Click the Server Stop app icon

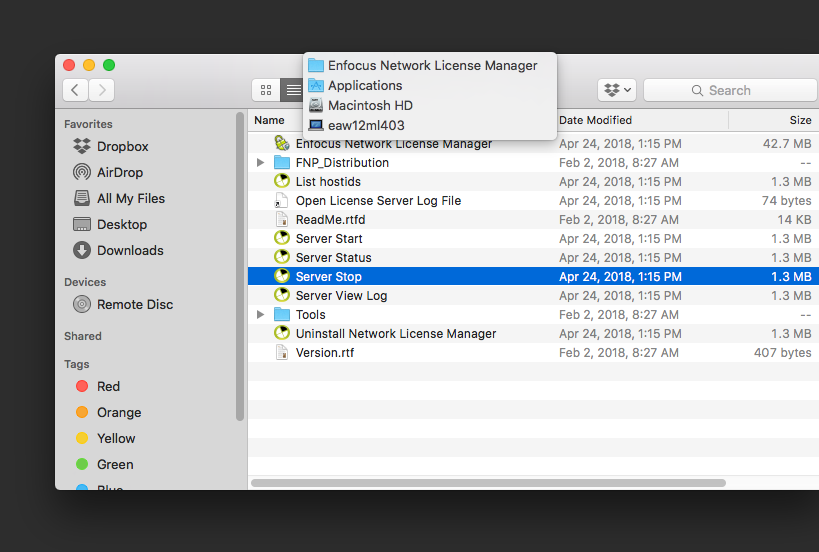[x=282, y=276]
